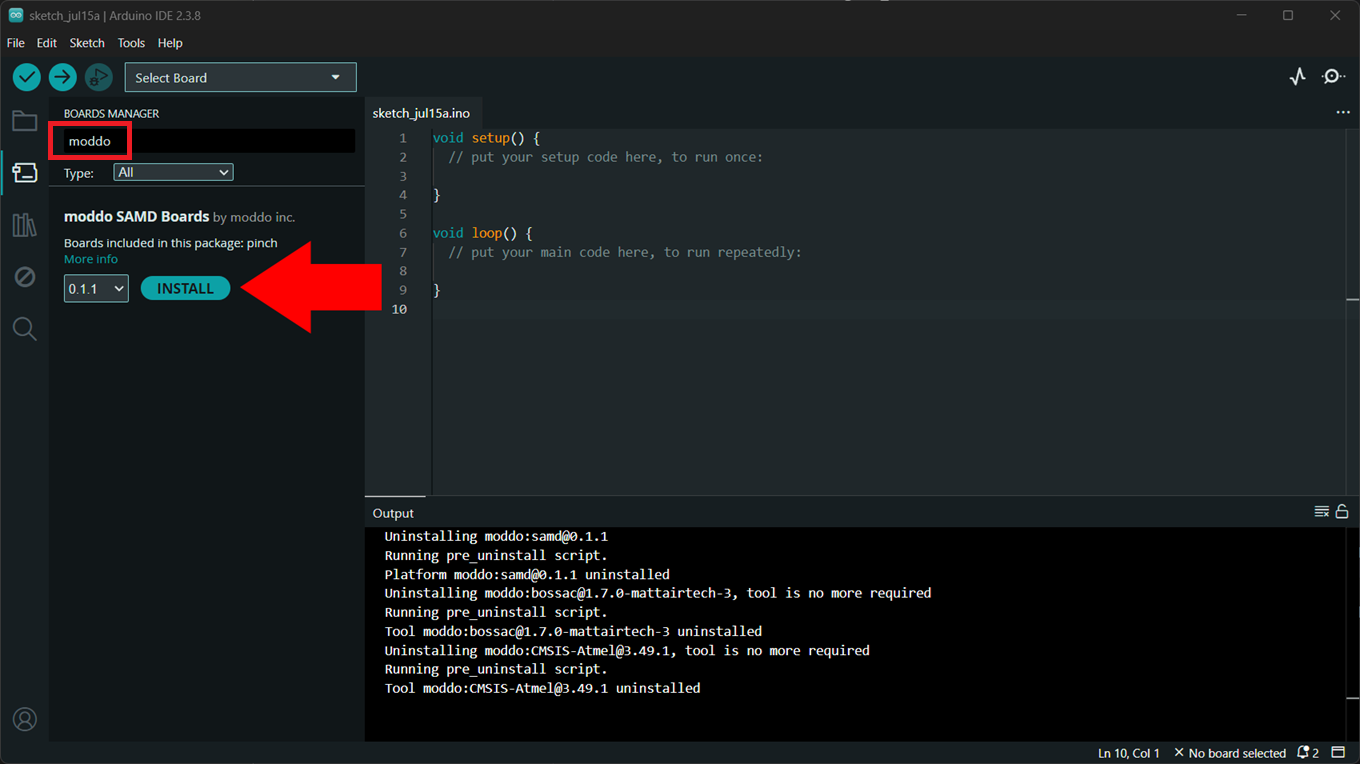The width and height of the screenshot is (1360, 764).
Task: Click line number 1 in the gutter
Action: click(403, 138)
